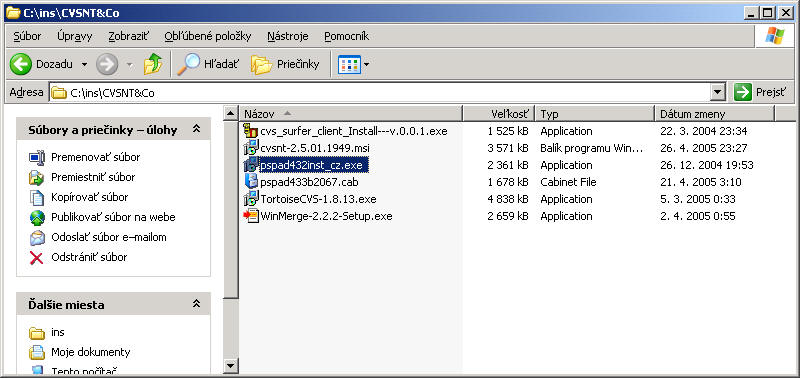Click the red Odstrániť súbor delete icon

(37, 258)
